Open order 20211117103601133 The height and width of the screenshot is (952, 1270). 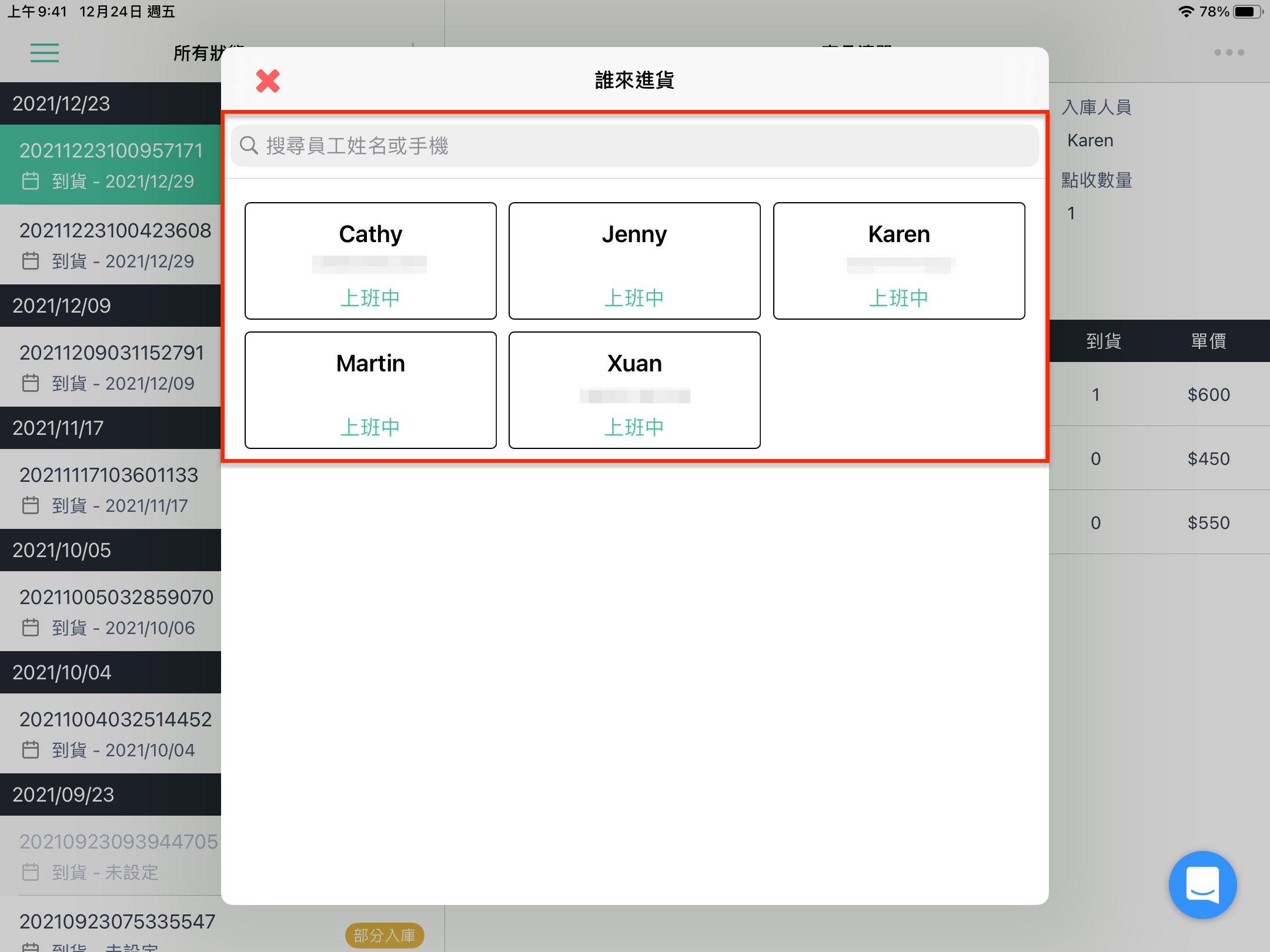click(111, 489)
